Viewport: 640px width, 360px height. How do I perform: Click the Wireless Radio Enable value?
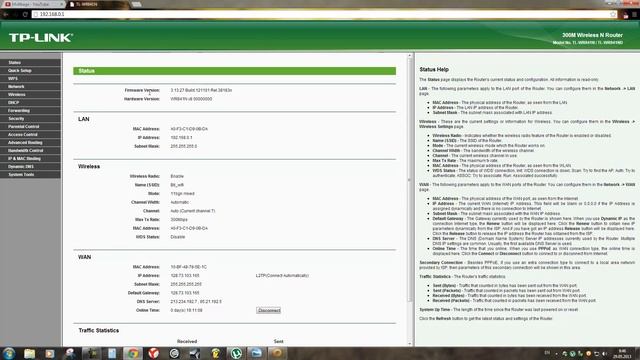[177, 176]
